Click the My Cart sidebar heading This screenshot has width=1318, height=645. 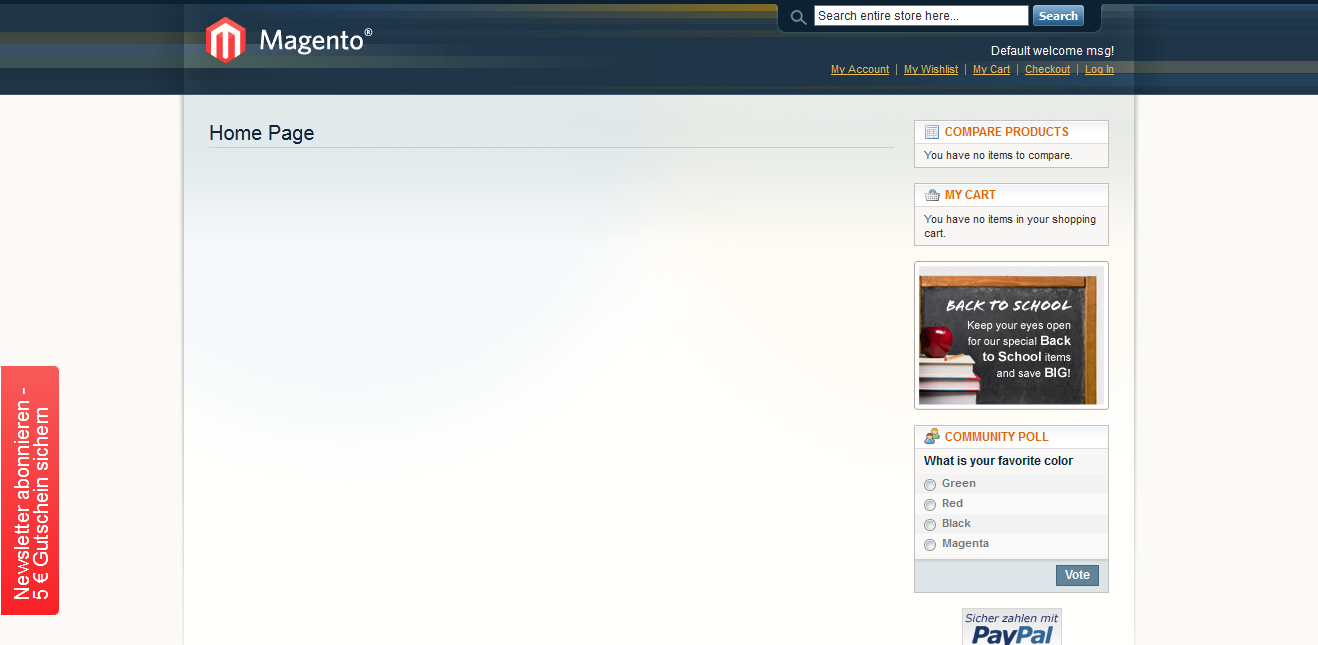(970, 195)
